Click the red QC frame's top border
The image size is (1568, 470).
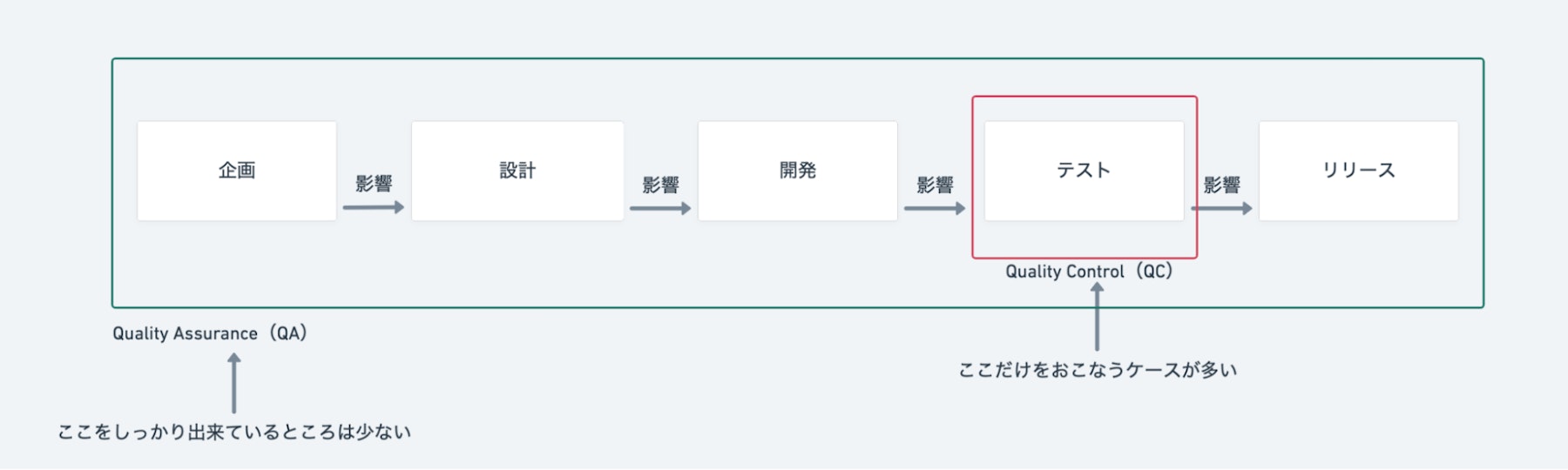click(1085, 97)
